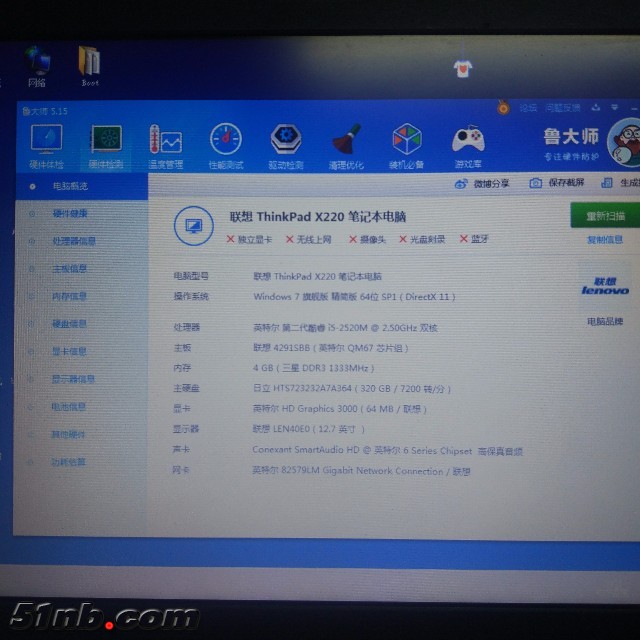The width and height of the screenshot is (640, 640).
Task: Click the 鲁大师 5.15 window title
Action: pos(45,111)
